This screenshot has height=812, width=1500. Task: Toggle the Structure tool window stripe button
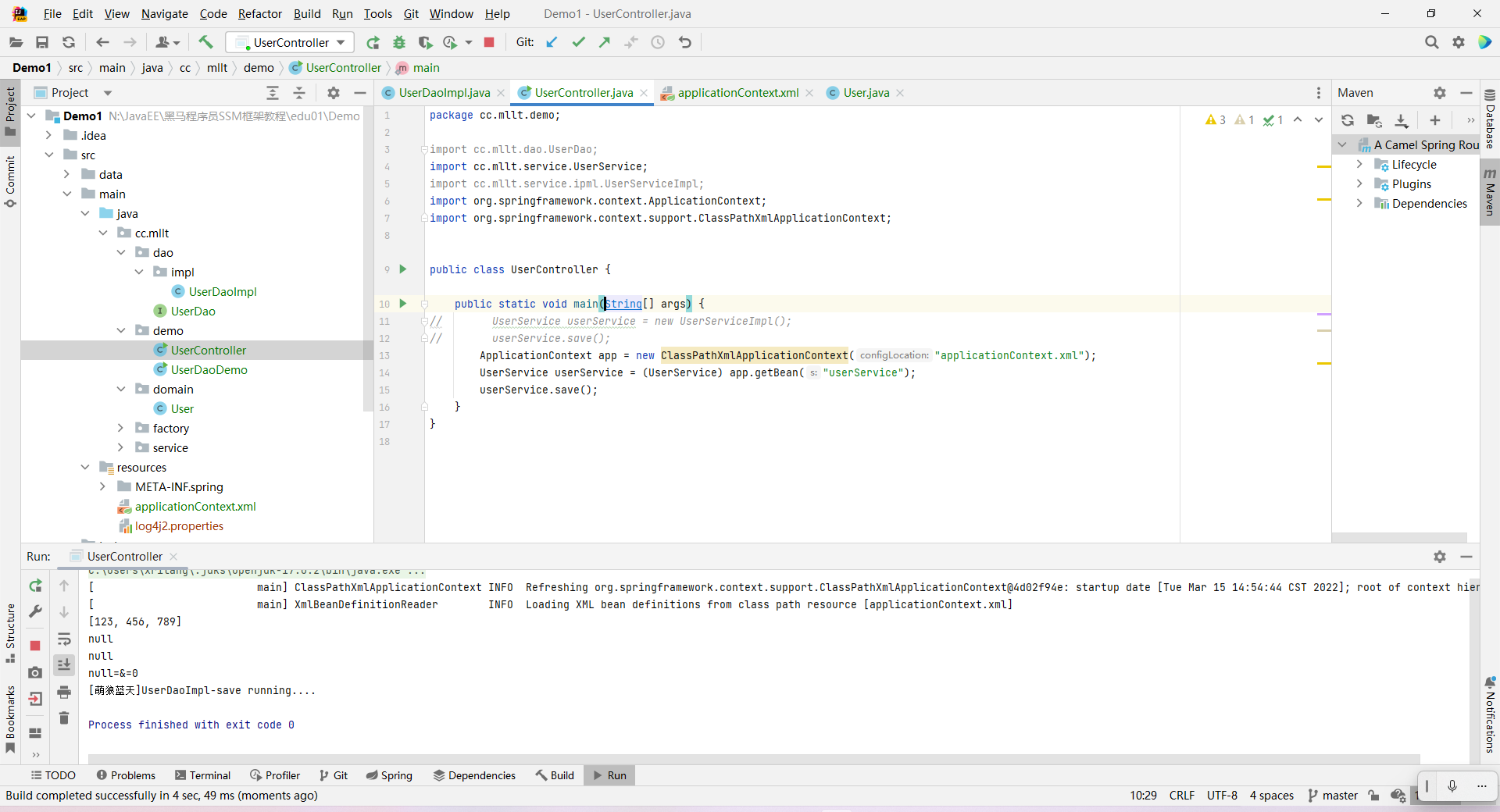[x=10, y=633]
